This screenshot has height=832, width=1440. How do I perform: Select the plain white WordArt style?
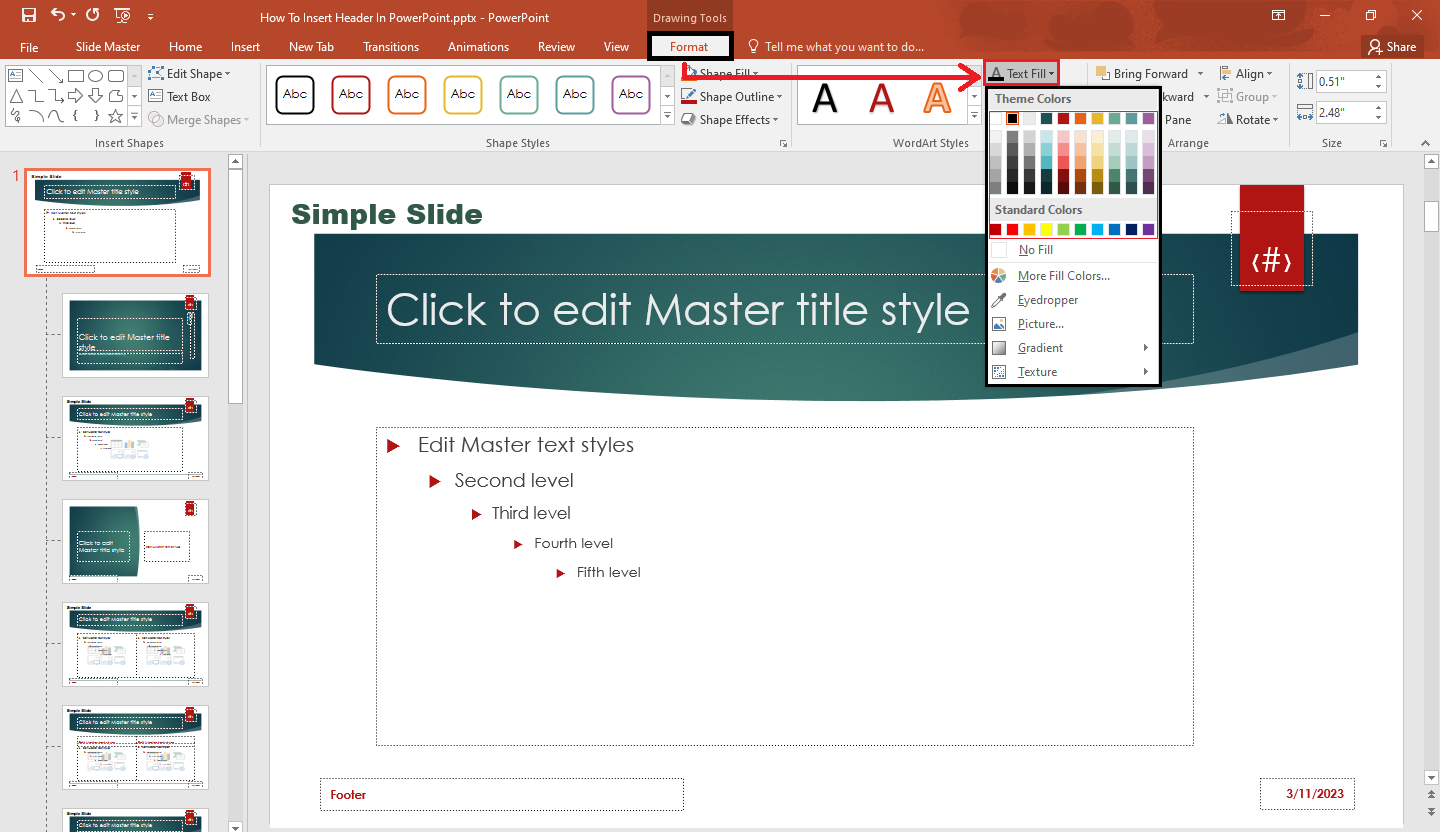[x=825, y=99]
